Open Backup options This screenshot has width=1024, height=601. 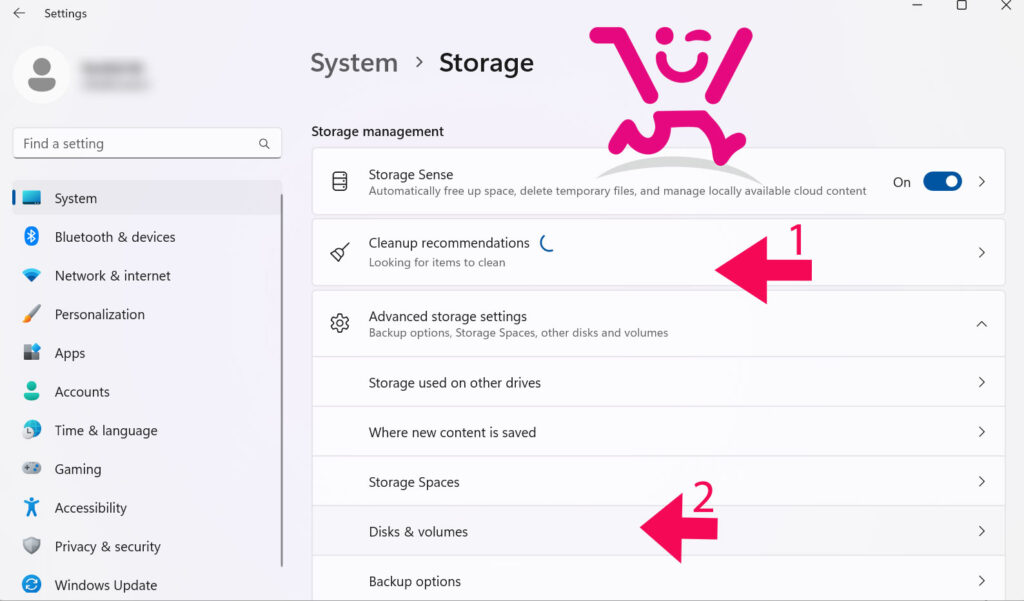click(x=658, y=579)
